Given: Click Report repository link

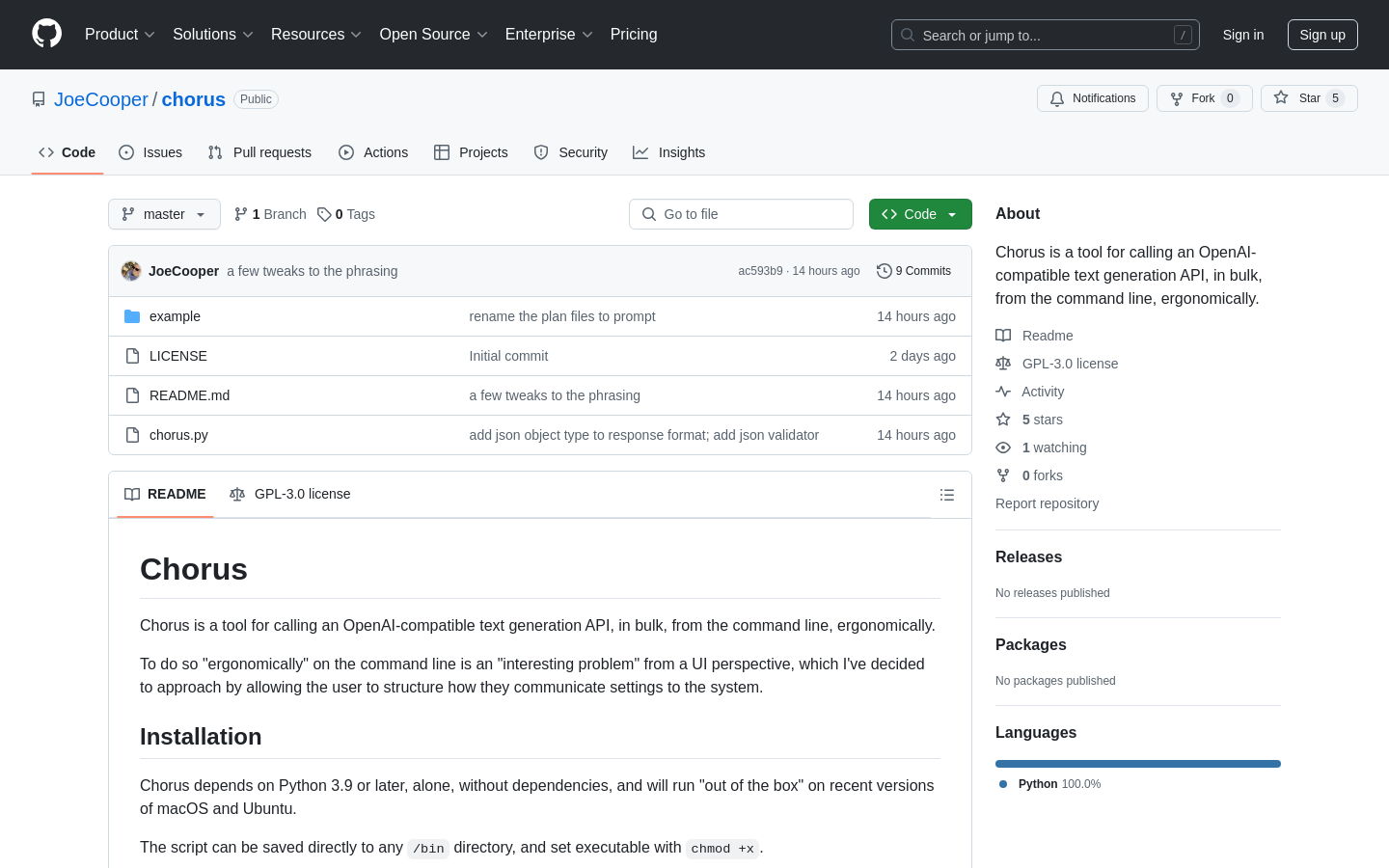Looking at the screenshot, I should [1047, 503].
